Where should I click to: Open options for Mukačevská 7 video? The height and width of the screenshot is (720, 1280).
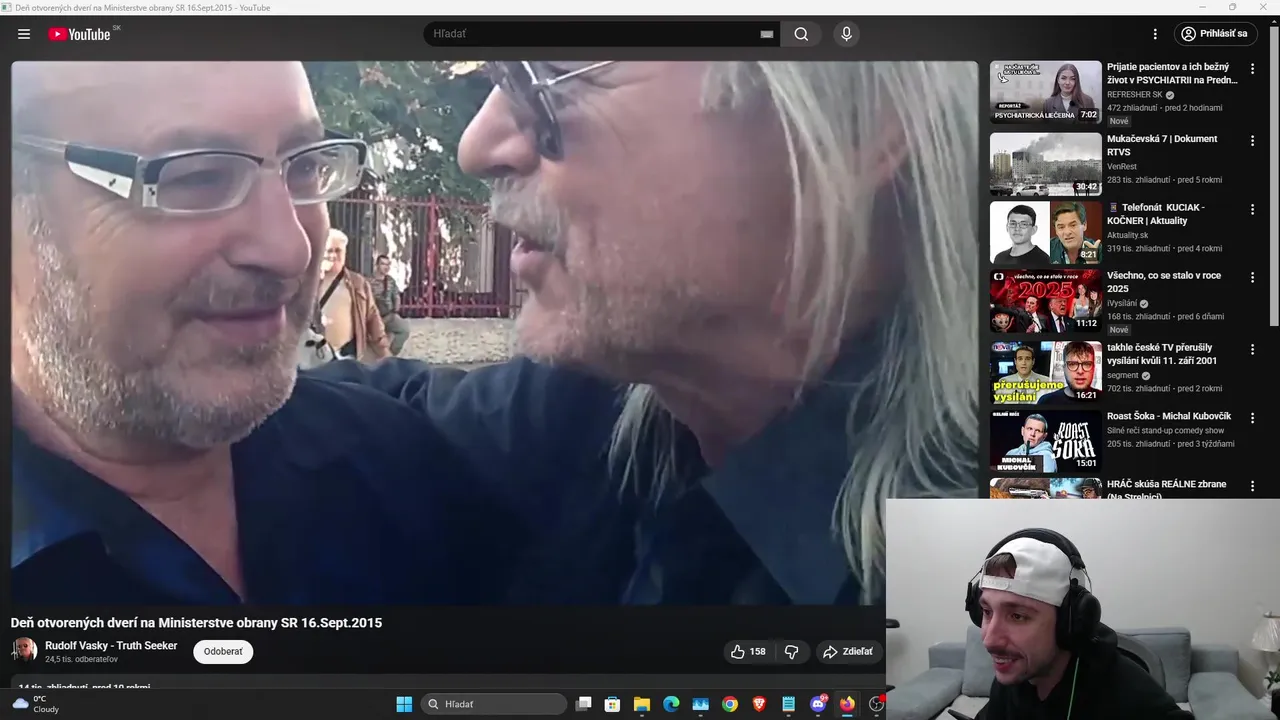pos(1252,141)
